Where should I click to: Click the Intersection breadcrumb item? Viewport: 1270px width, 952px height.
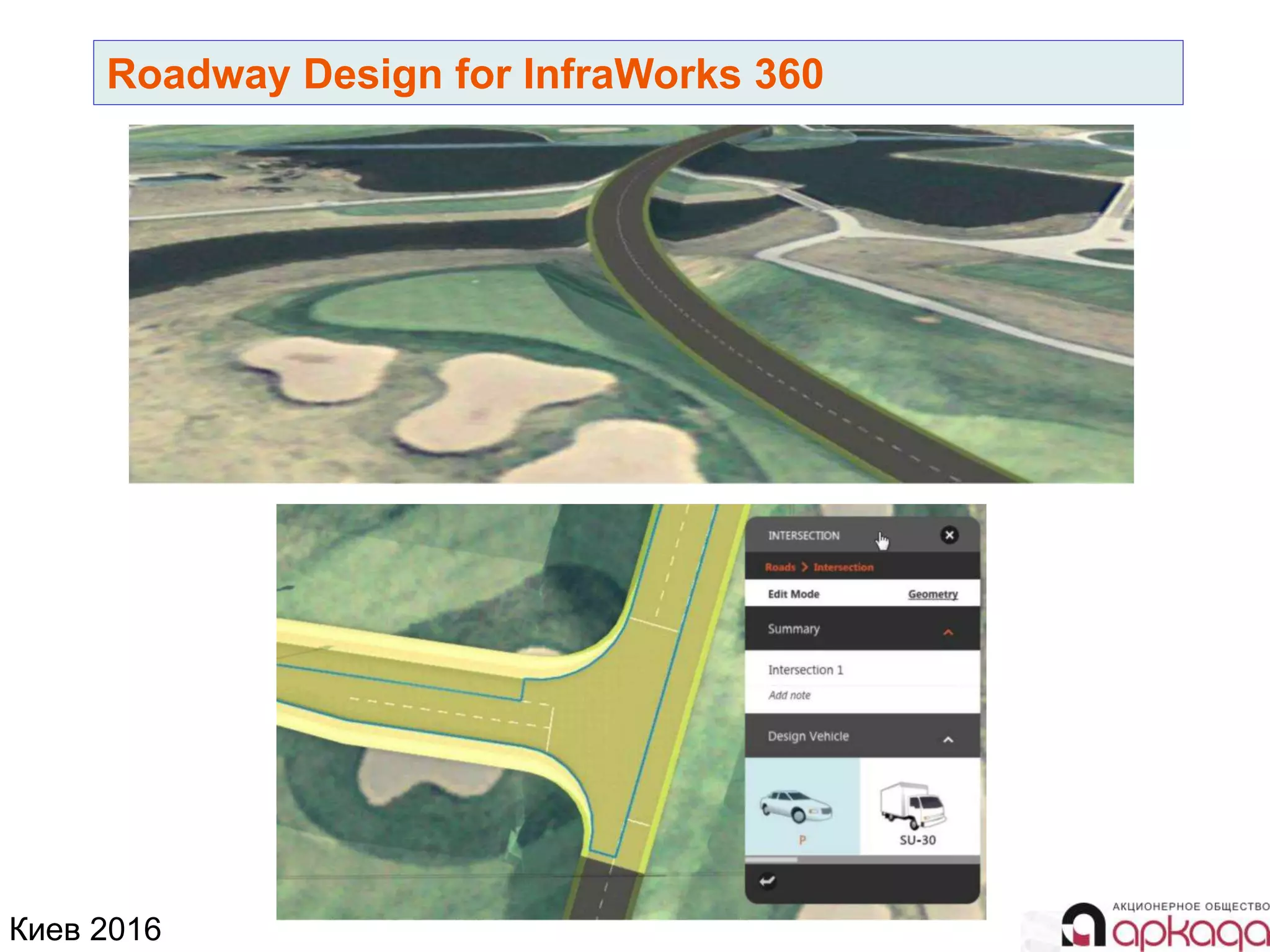(x=843, y=567)
